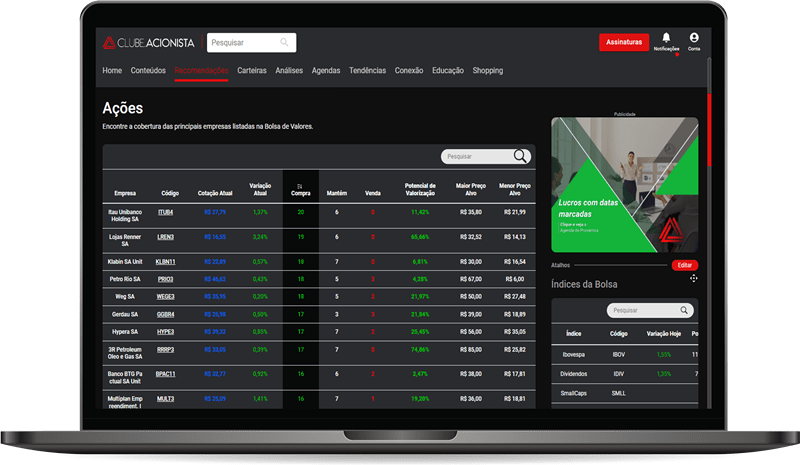800x465 pixels.
Task: Sort by the Mantém column header
Action: click(x=337, y=193)
